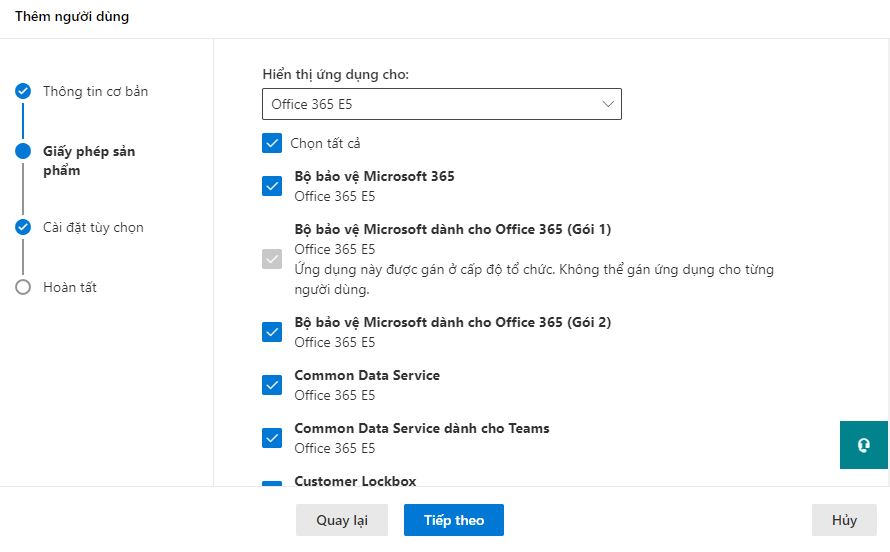
Task: Open the Office 365 E5 dropdown
Action: pyautogui.click(x=441, y=104)
